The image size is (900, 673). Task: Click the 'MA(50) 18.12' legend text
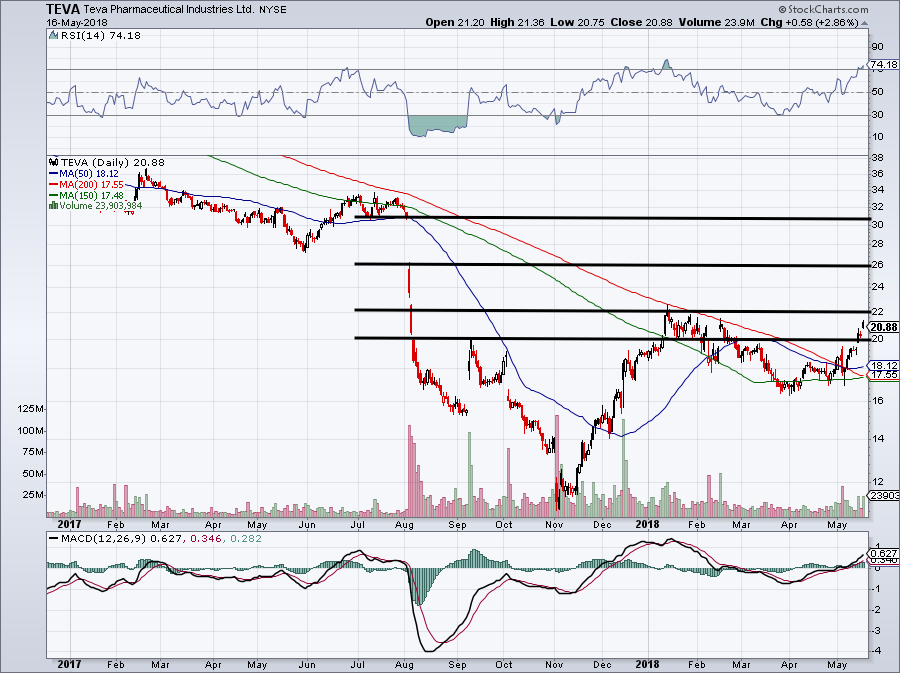click(89, 173)
